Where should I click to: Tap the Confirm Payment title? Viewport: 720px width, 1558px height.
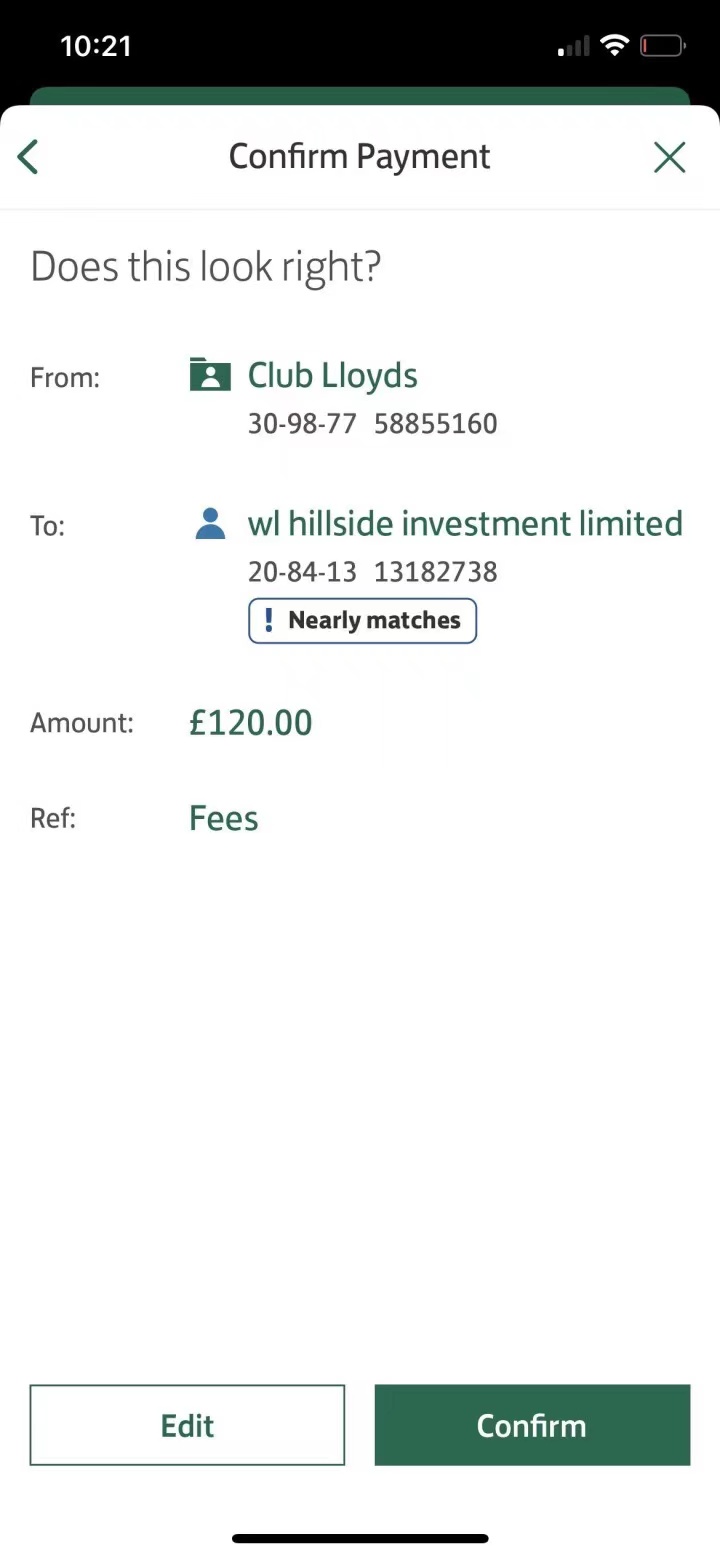coord(360,157)
